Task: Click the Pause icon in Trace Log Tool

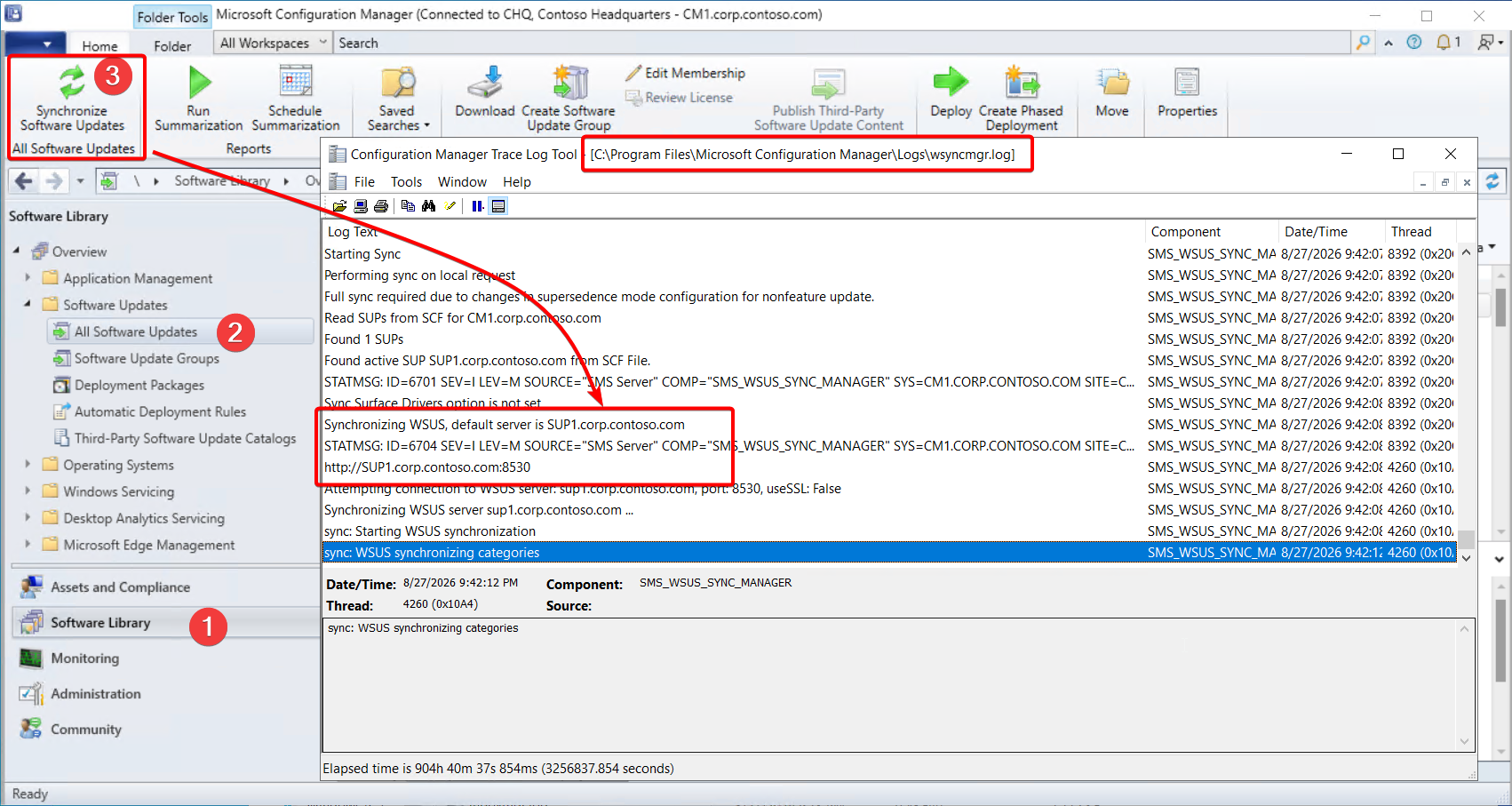Action: pos(477,206)
